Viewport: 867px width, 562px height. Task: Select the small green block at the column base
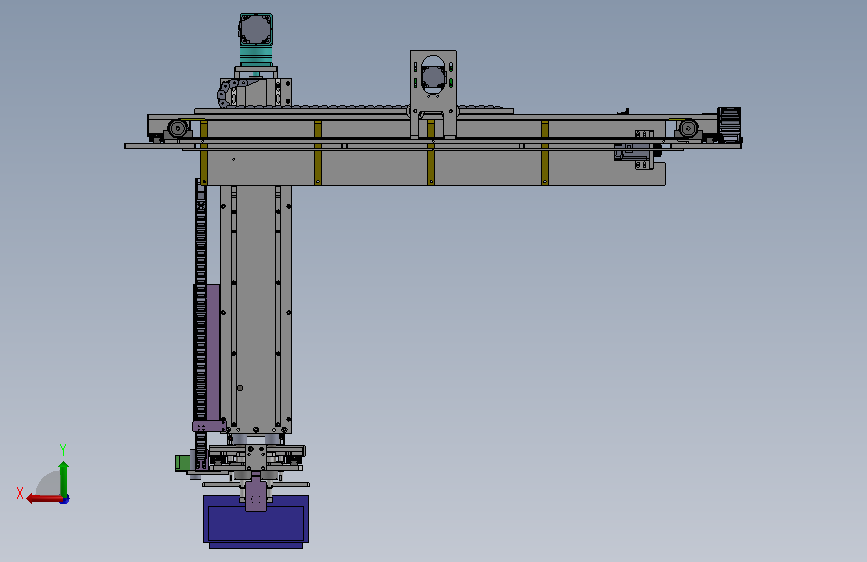click(x=182, y=463)
